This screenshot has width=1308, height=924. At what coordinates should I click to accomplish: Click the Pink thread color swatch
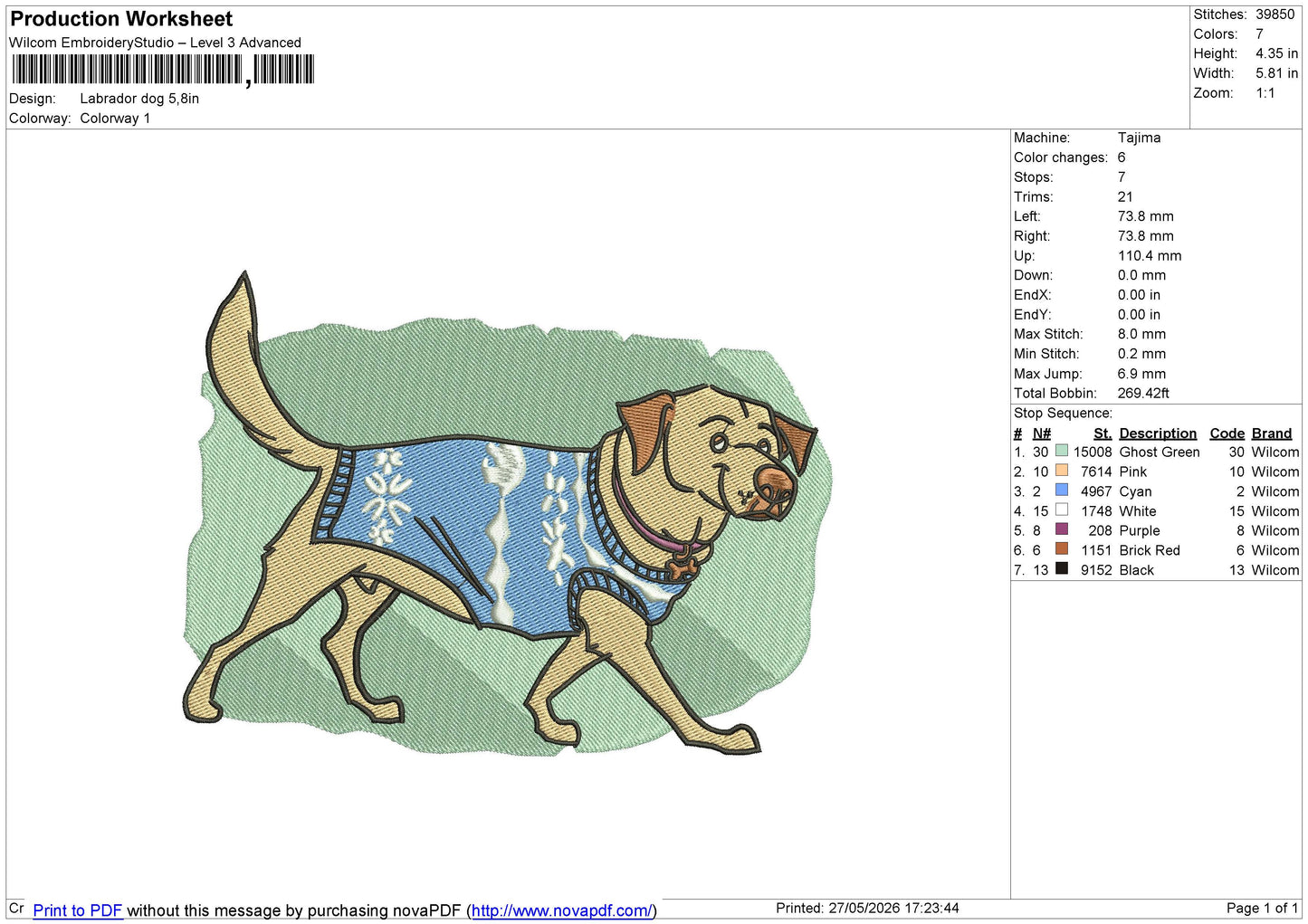coord(1062,471)
